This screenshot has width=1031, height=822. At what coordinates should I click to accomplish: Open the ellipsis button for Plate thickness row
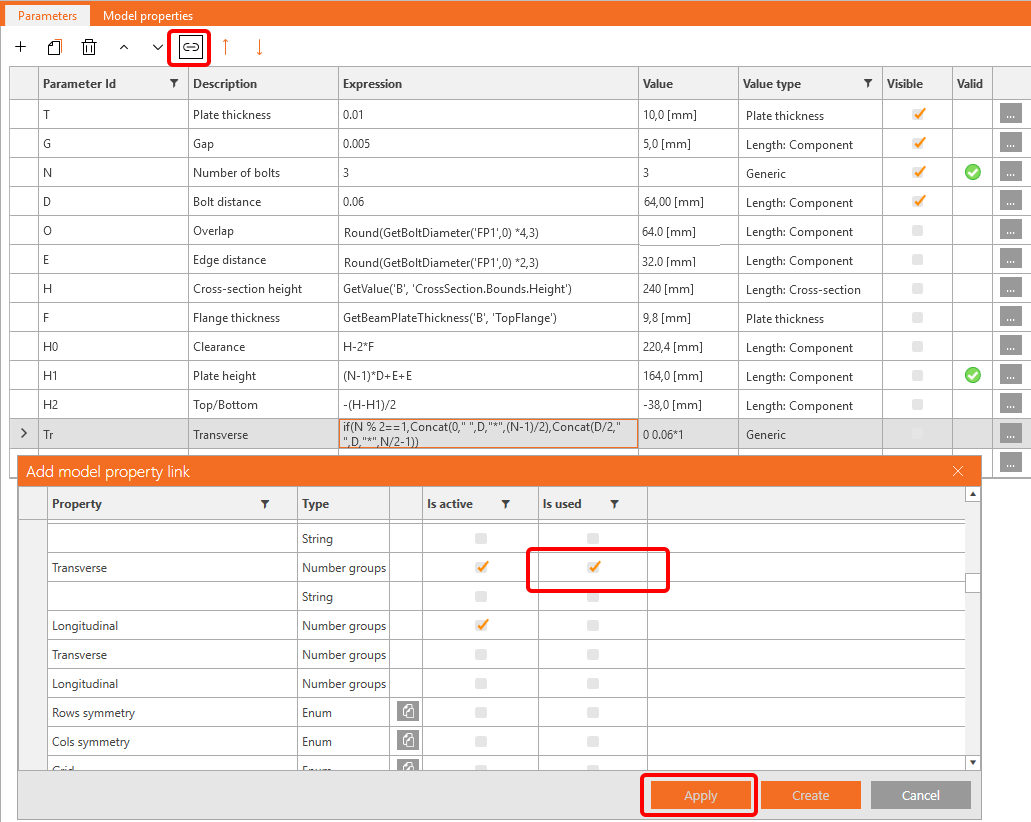click(x=1010, y=114)
